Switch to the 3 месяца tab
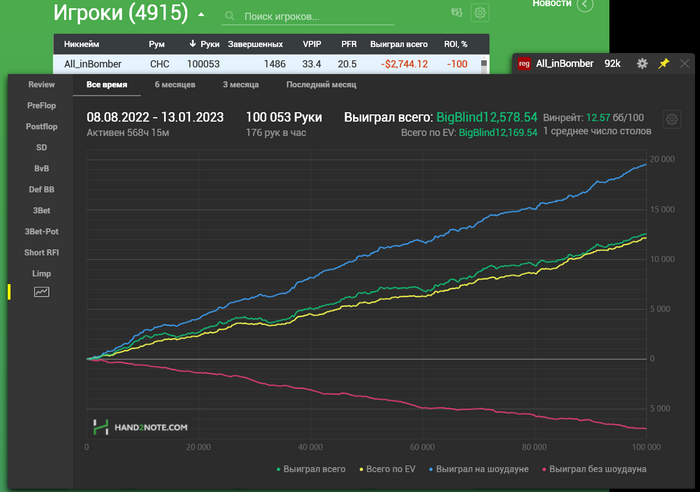Viewport: 700px width, 492px height. [x=241, y=84]
